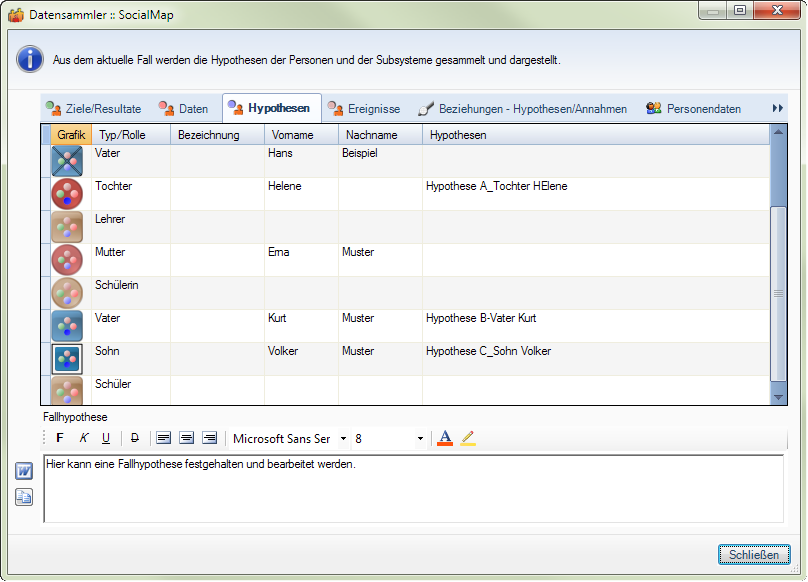
Task: Click 'Muster' surname in the Sohn row
Action: [358, 351]
